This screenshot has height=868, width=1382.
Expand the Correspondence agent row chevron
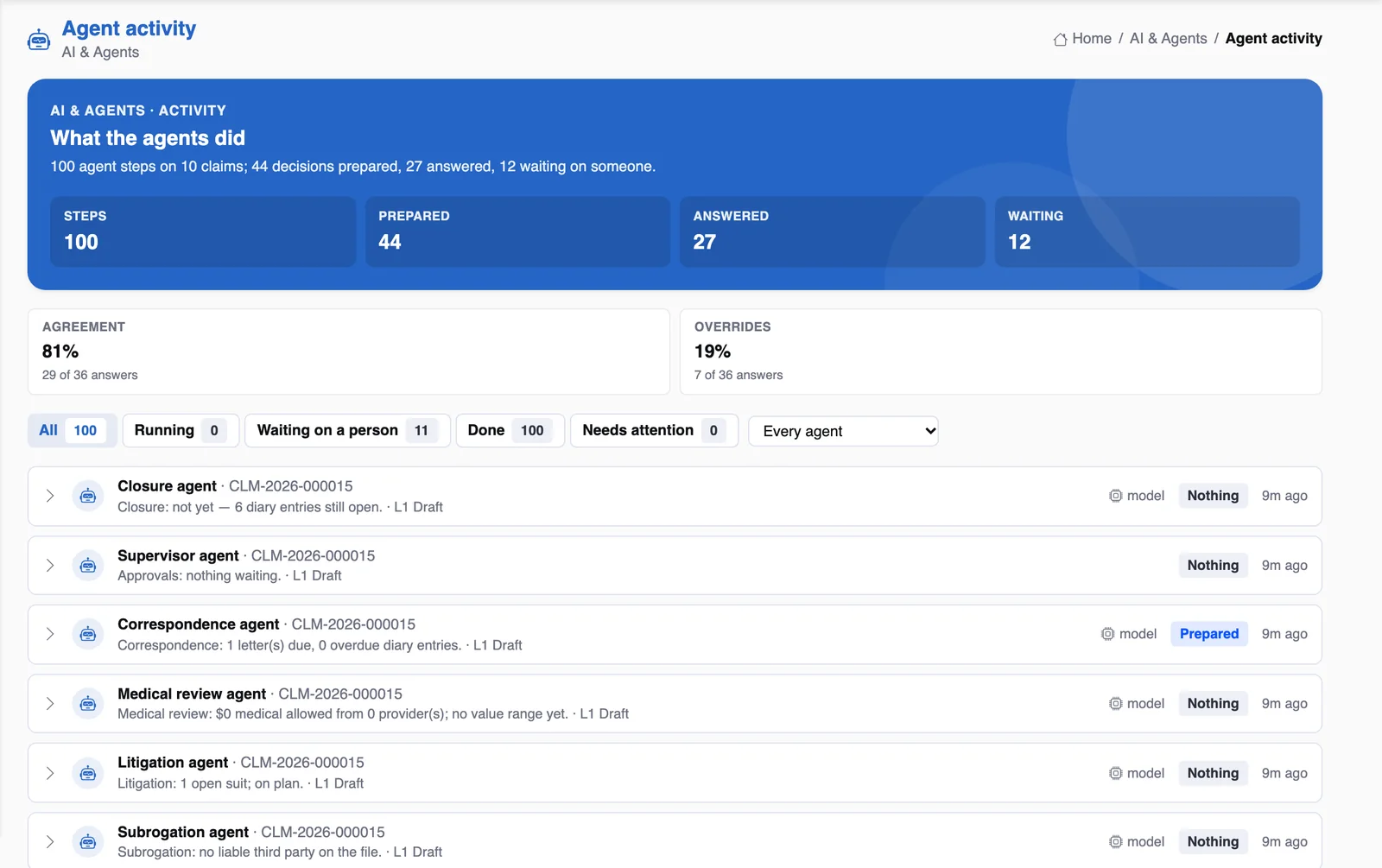pos(50,634)
